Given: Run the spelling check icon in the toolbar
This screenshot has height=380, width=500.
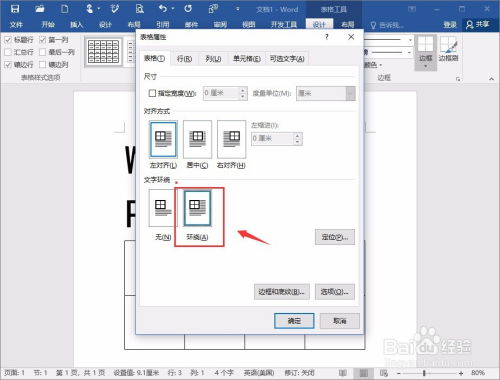Looking at the screenshot, I should 114,9.
